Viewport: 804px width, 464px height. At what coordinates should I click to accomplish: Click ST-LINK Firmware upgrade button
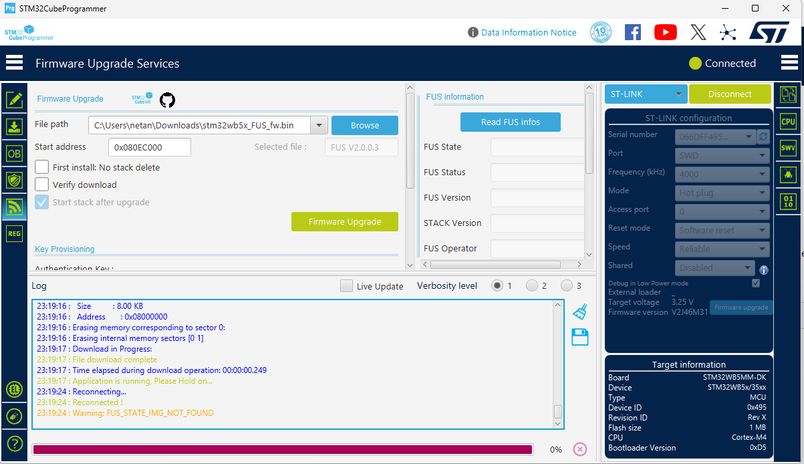coord(741,307)
